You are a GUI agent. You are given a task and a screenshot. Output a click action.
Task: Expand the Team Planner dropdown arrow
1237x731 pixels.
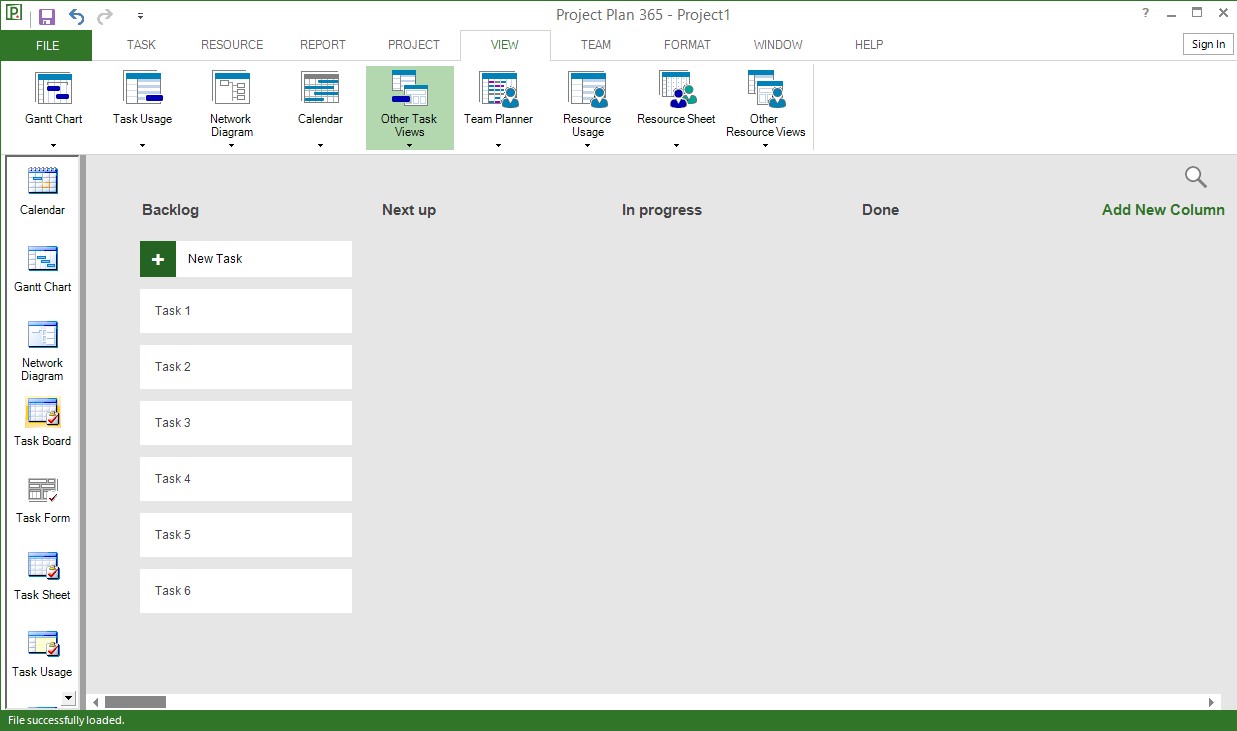(498, 146)
